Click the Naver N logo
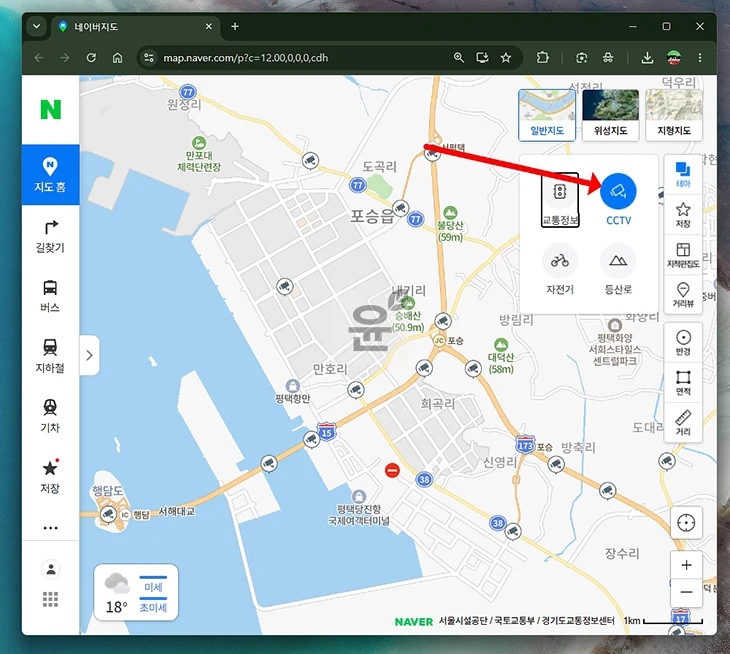Screen dimensions: 730x654 pos(50,110)
